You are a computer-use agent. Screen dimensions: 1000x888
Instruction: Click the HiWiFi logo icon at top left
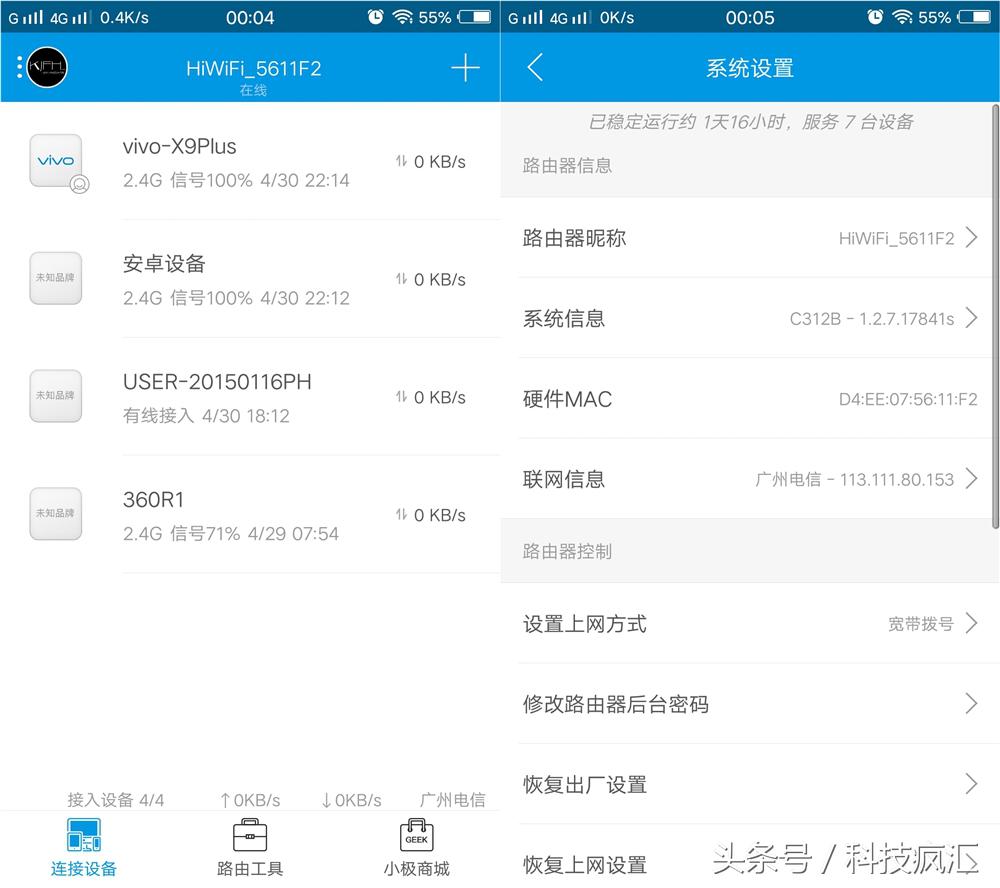coord(44,68)
